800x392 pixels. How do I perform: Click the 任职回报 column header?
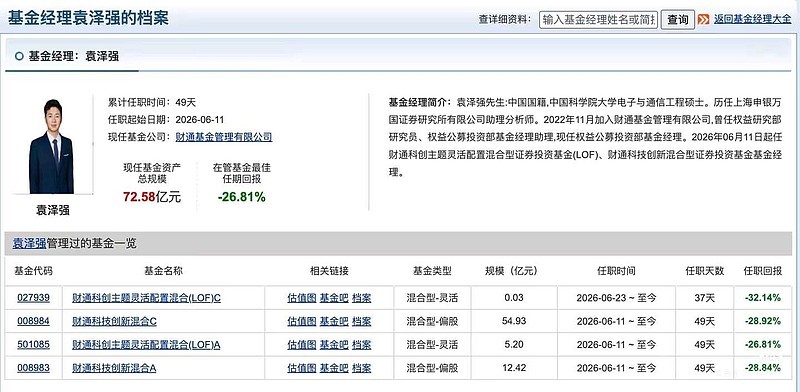pos(762,271)
